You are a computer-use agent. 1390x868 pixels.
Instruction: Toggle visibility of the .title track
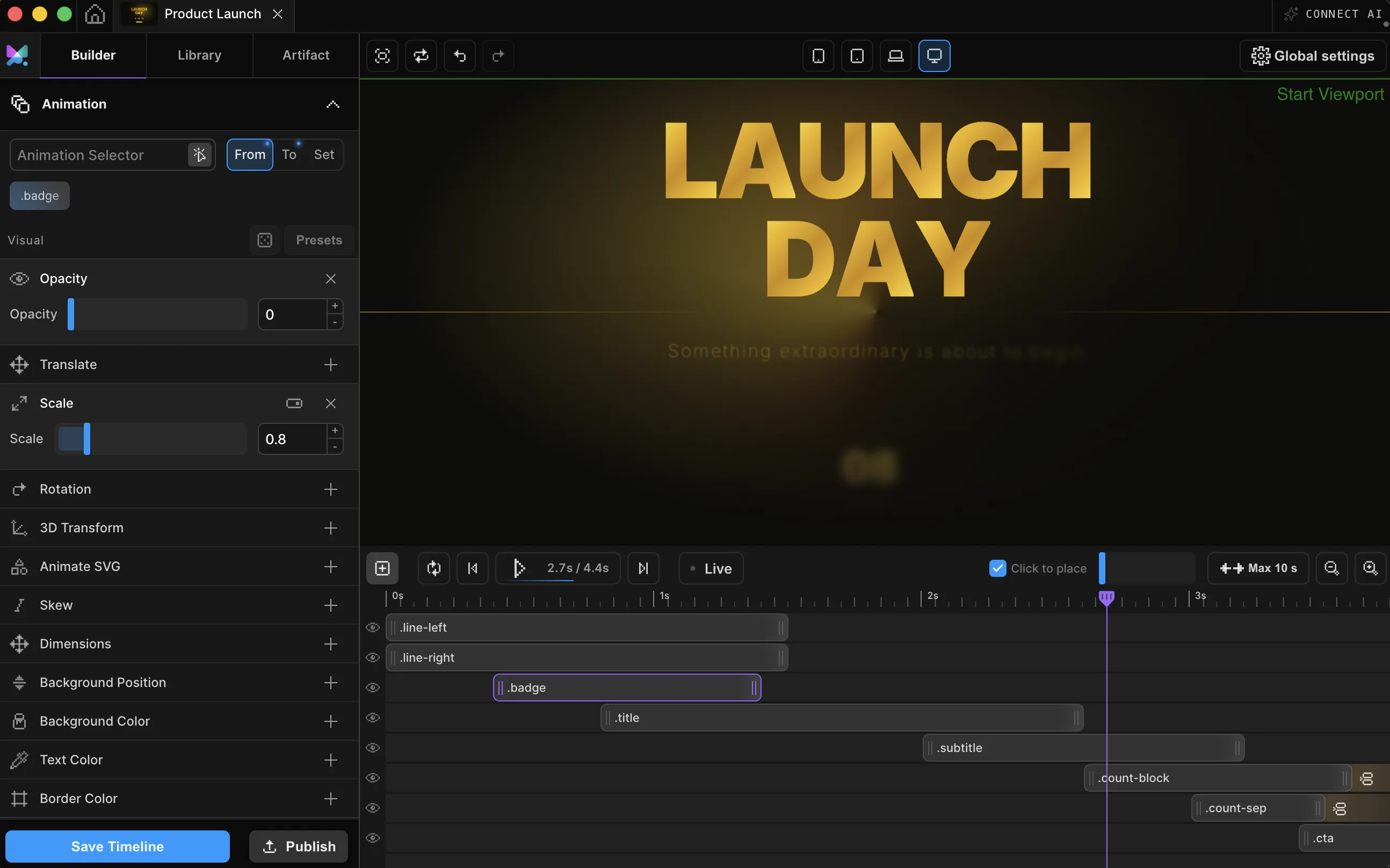[x=373, y=718]
